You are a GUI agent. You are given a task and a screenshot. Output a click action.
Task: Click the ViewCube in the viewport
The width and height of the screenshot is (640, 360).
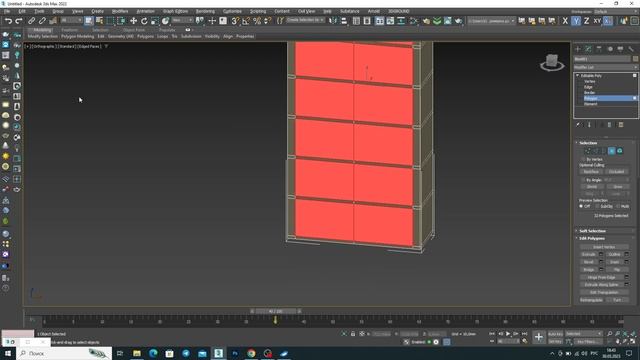click(x=552, y=62)
